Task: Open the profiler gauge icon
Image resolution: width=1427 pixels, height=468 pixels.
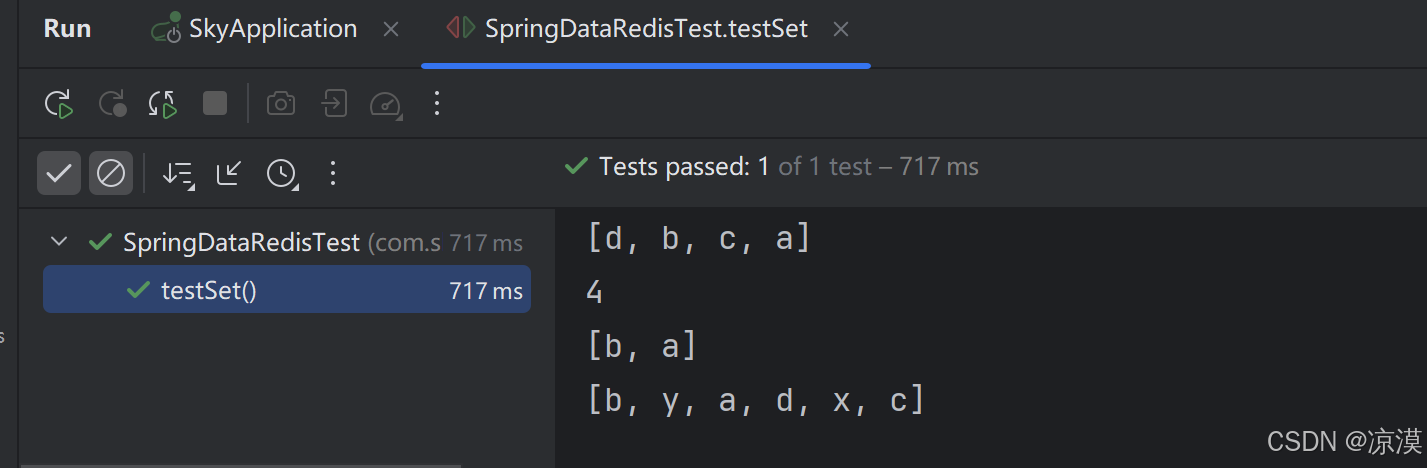Action: (385, 103)
